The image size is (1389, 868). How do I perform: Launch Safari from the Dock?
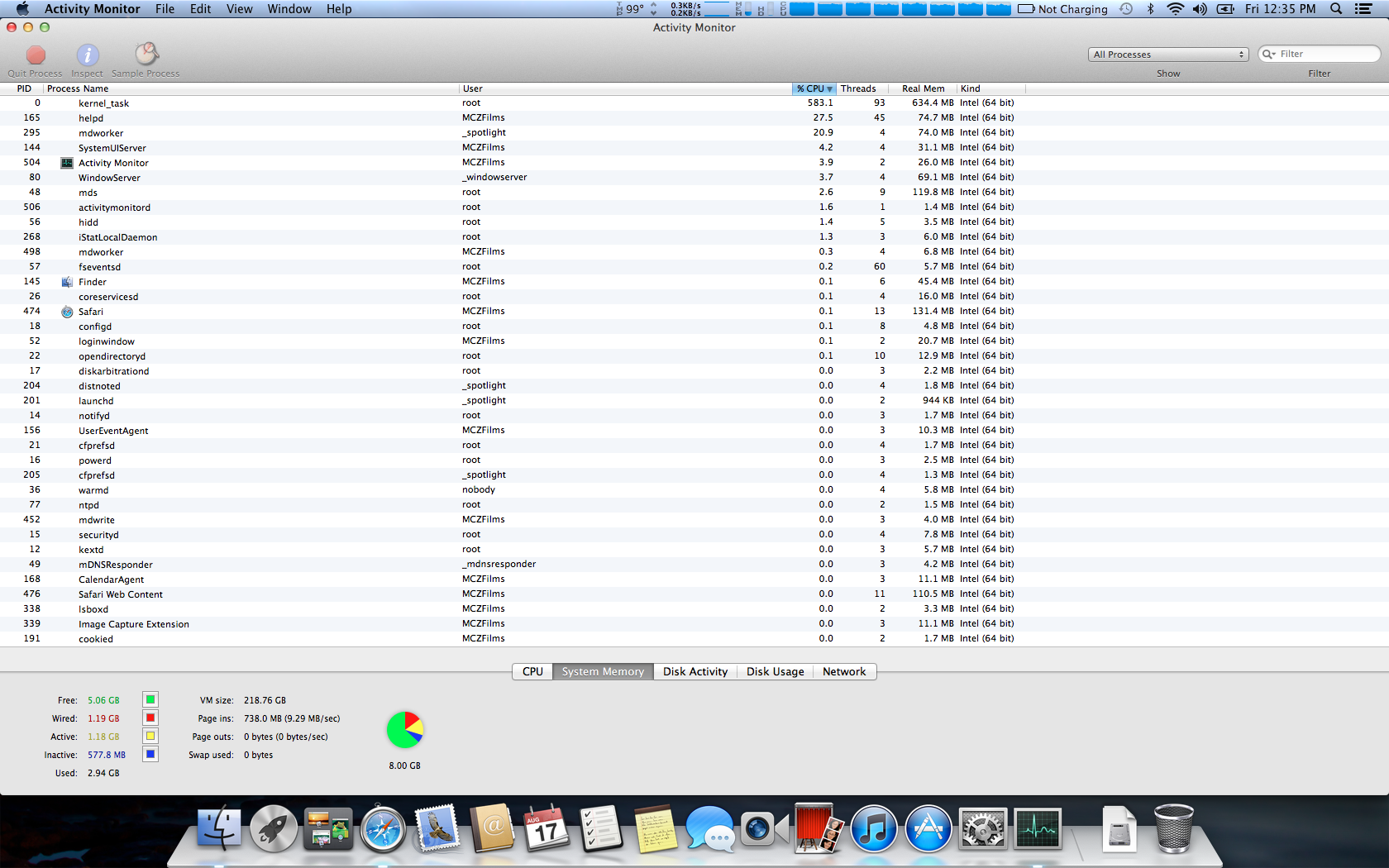[383, 829]
